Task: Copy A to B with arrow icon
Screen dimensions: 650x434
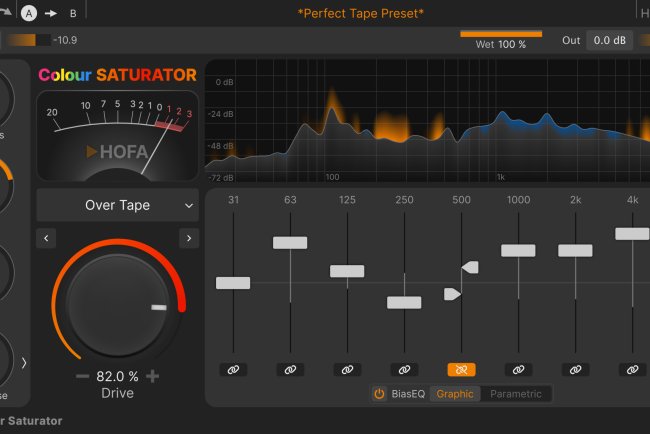Action: tap(51, 14)
